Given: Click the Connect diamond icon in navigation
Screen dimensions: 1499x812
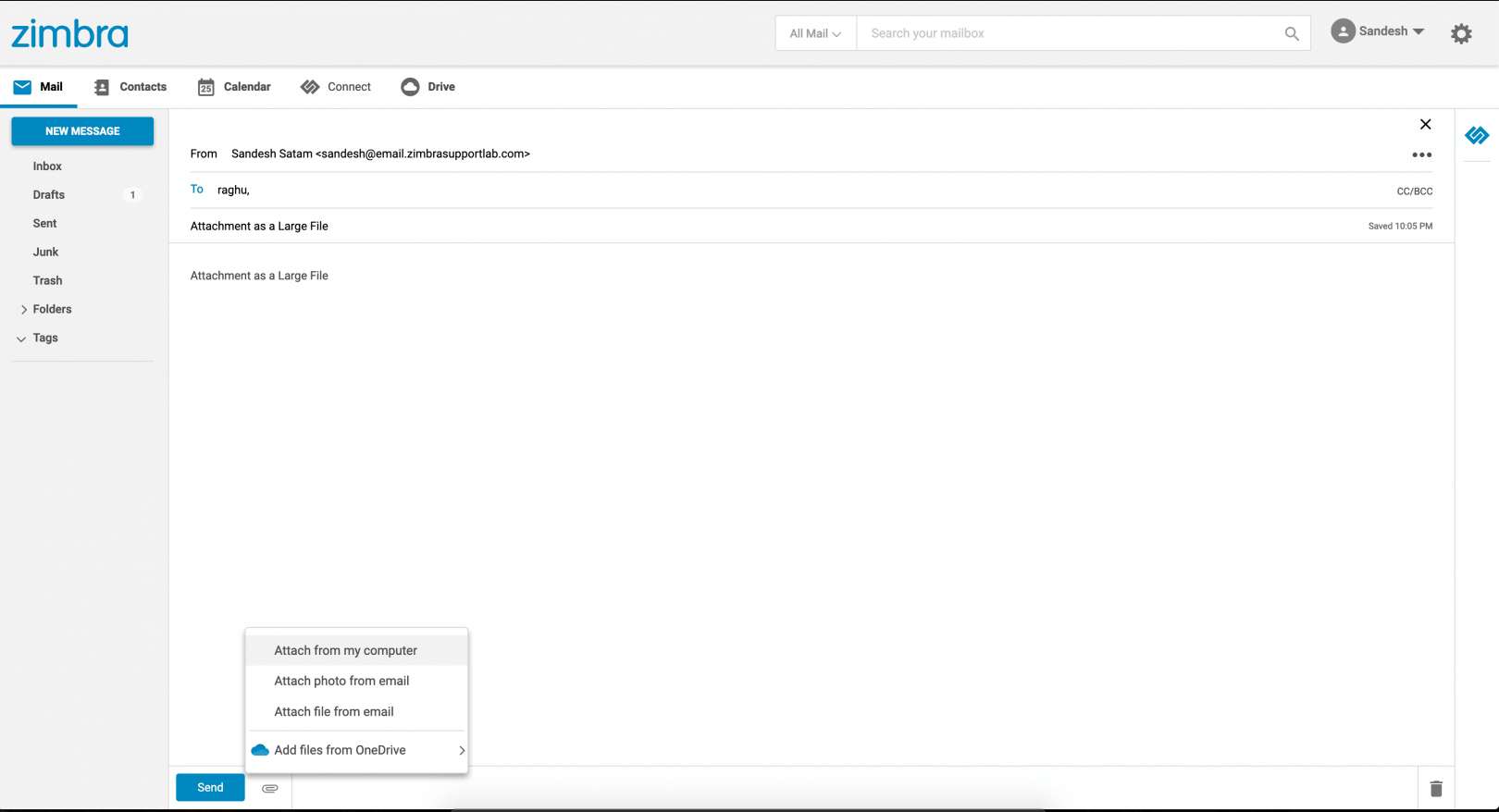Looking at the screenshot, I should (310, 87).
